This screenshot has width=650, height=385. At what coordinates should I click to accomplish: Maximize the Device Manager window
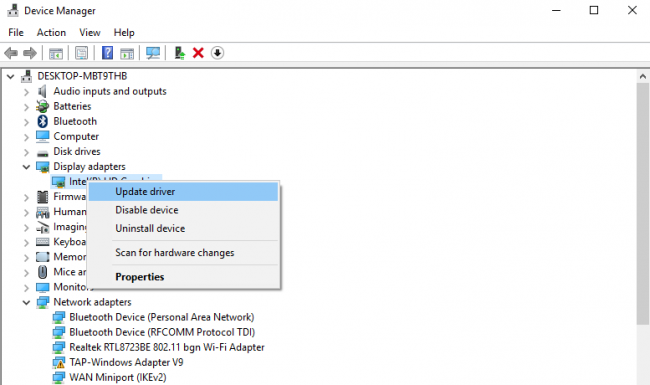tap(594, 10)
